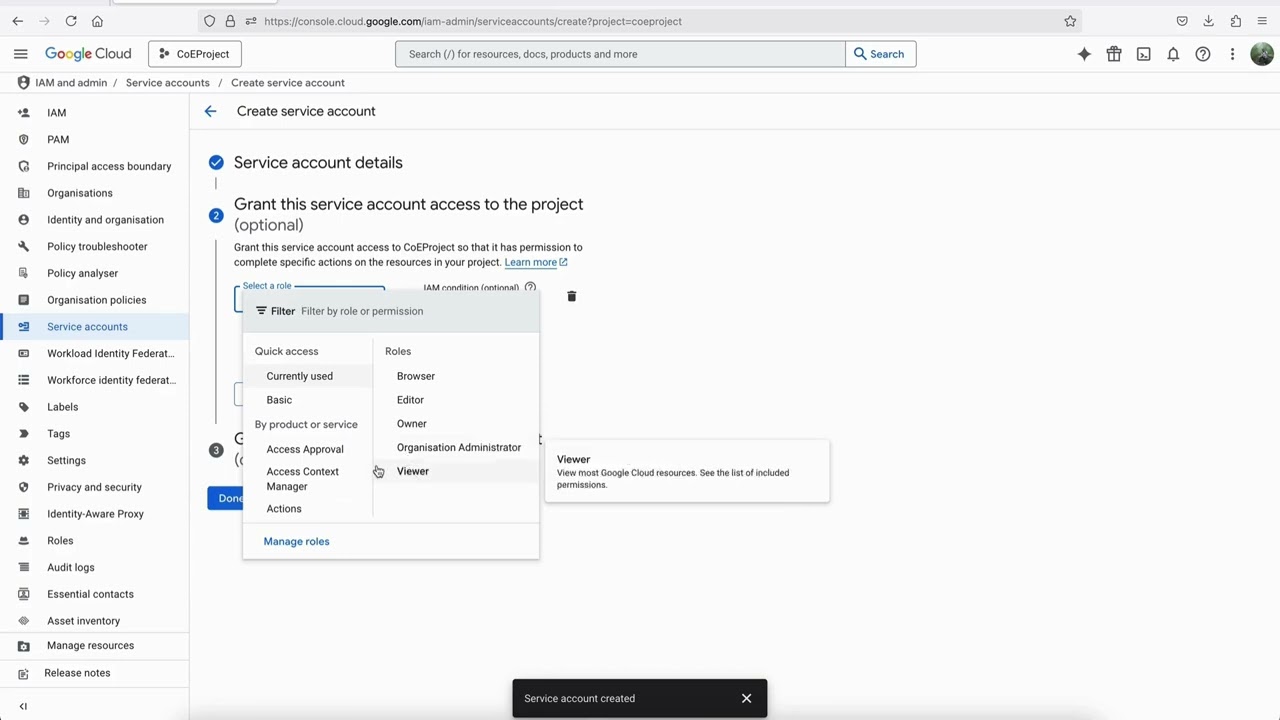The width and height of the screenshot is (1280, 720).
Task: Click IAM and admin breadcrumb
Action: tap(71, 83)
